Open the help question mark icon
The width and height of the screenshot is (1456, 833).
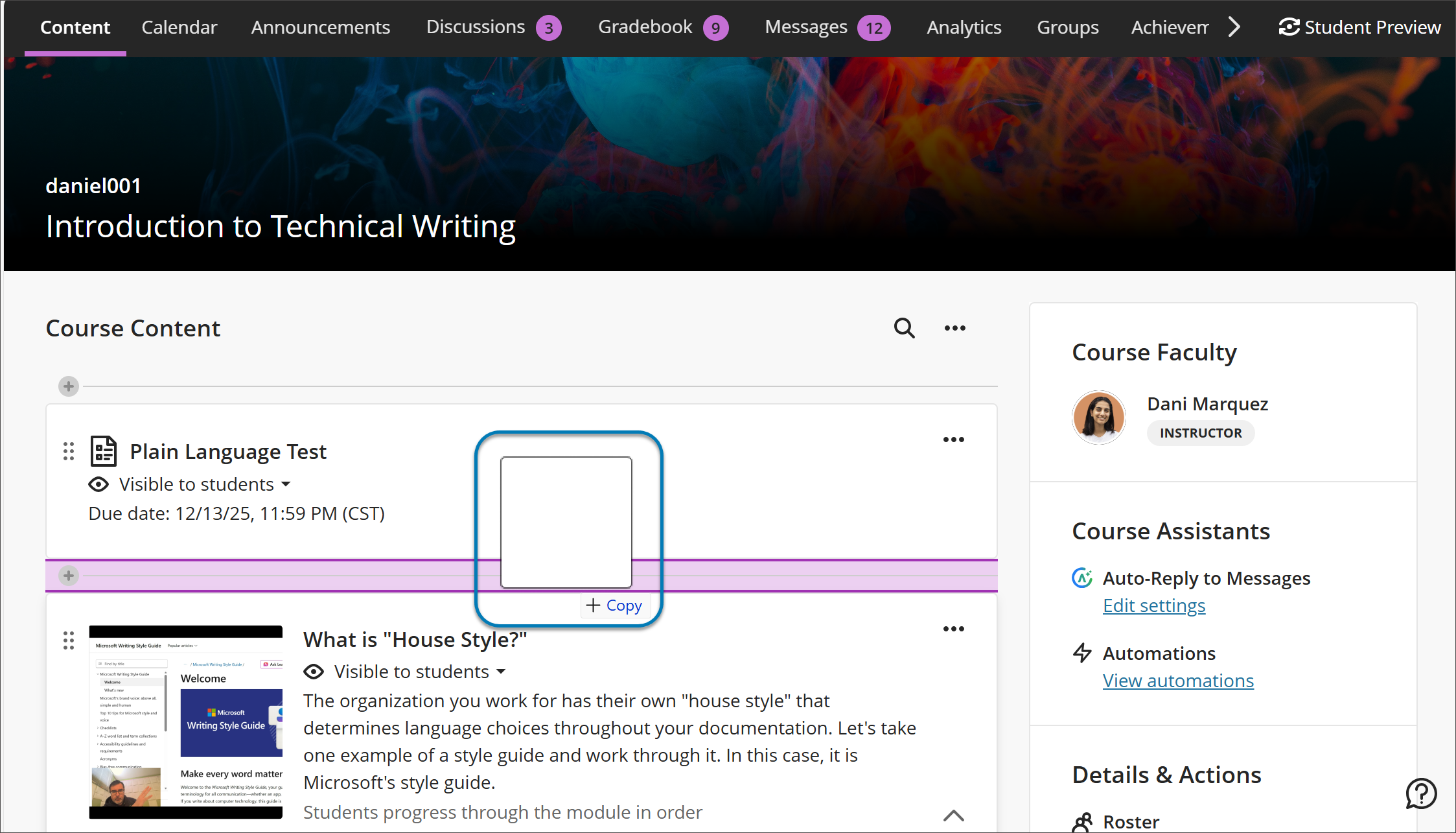1421,793
